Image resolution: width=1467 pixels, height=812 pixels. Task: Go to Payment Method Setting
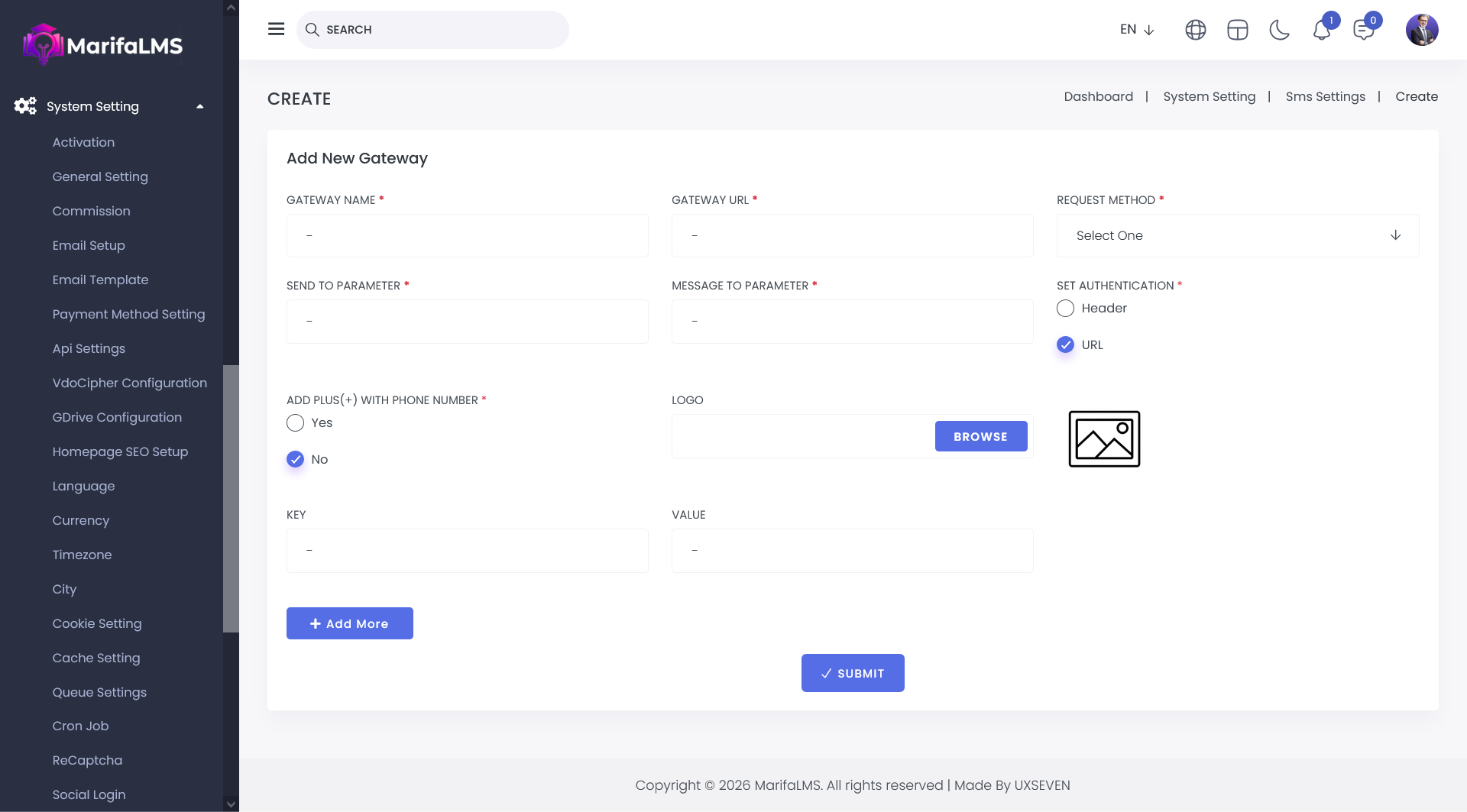click(x=128, y=314)
